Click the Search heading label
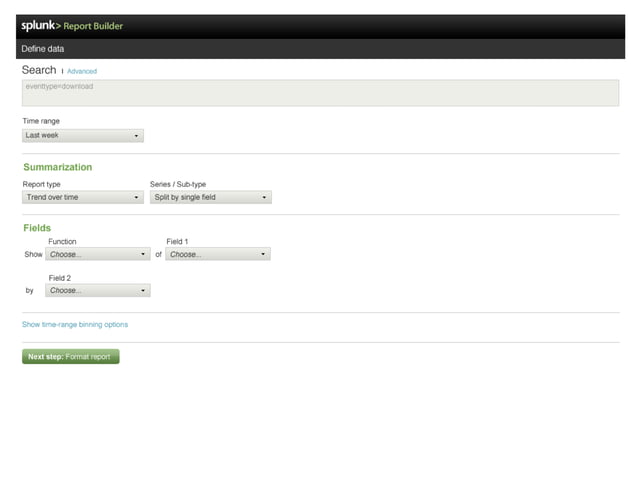The width and height of the screenshot is (638, 493). tap(39, 70)
